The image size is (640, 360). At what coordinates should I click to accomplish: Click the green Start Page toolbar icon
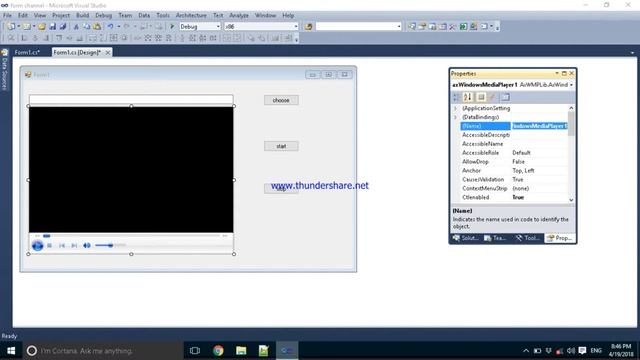point(463,27)
